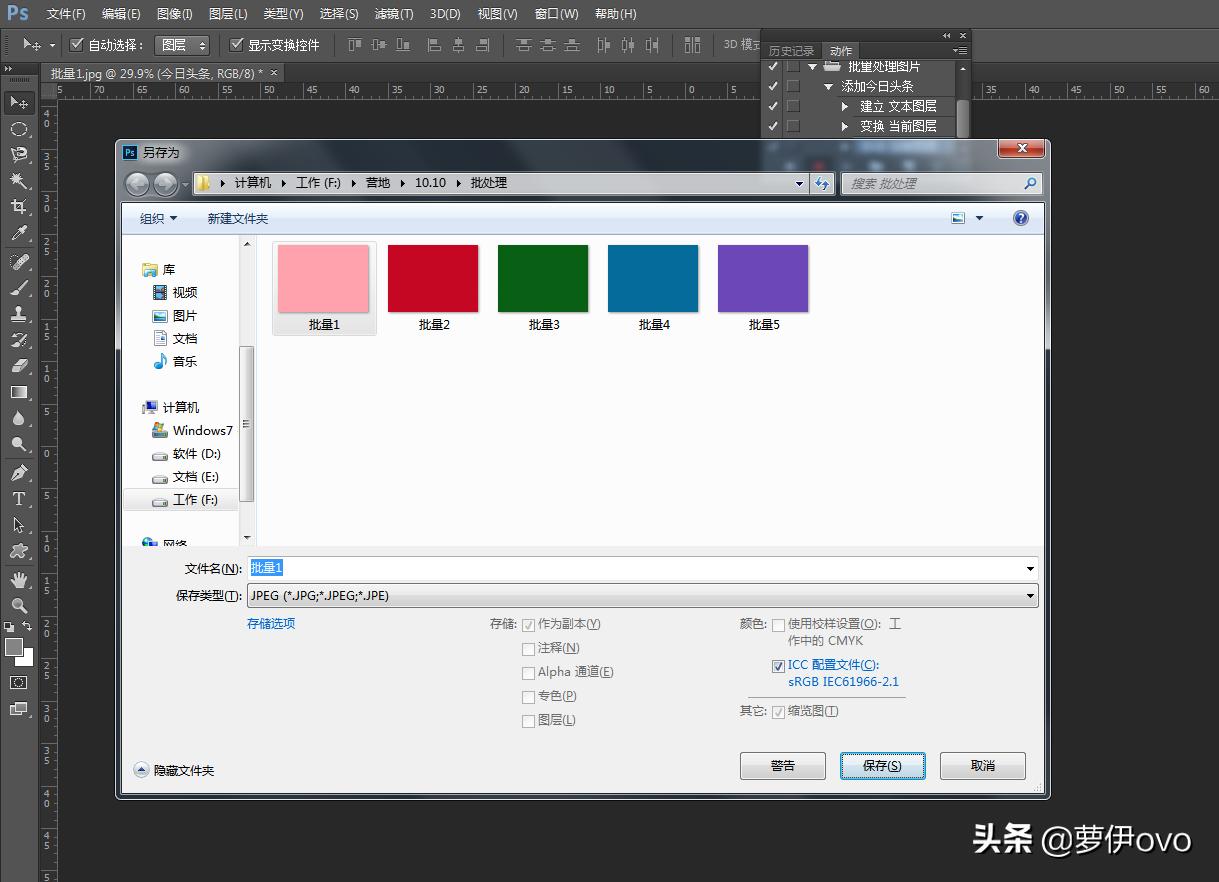Expand the 建立 文本图层 action step
Image resolution: width=1219 pixels, height=882 pixels.
845,106
